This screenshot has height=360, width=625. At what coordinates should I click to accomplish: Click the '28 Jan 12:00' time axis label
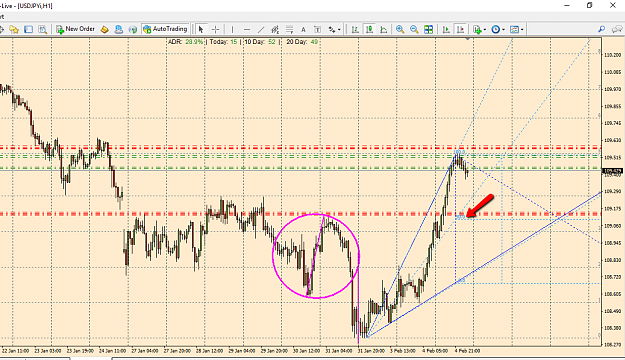click(x=209, y=351)
